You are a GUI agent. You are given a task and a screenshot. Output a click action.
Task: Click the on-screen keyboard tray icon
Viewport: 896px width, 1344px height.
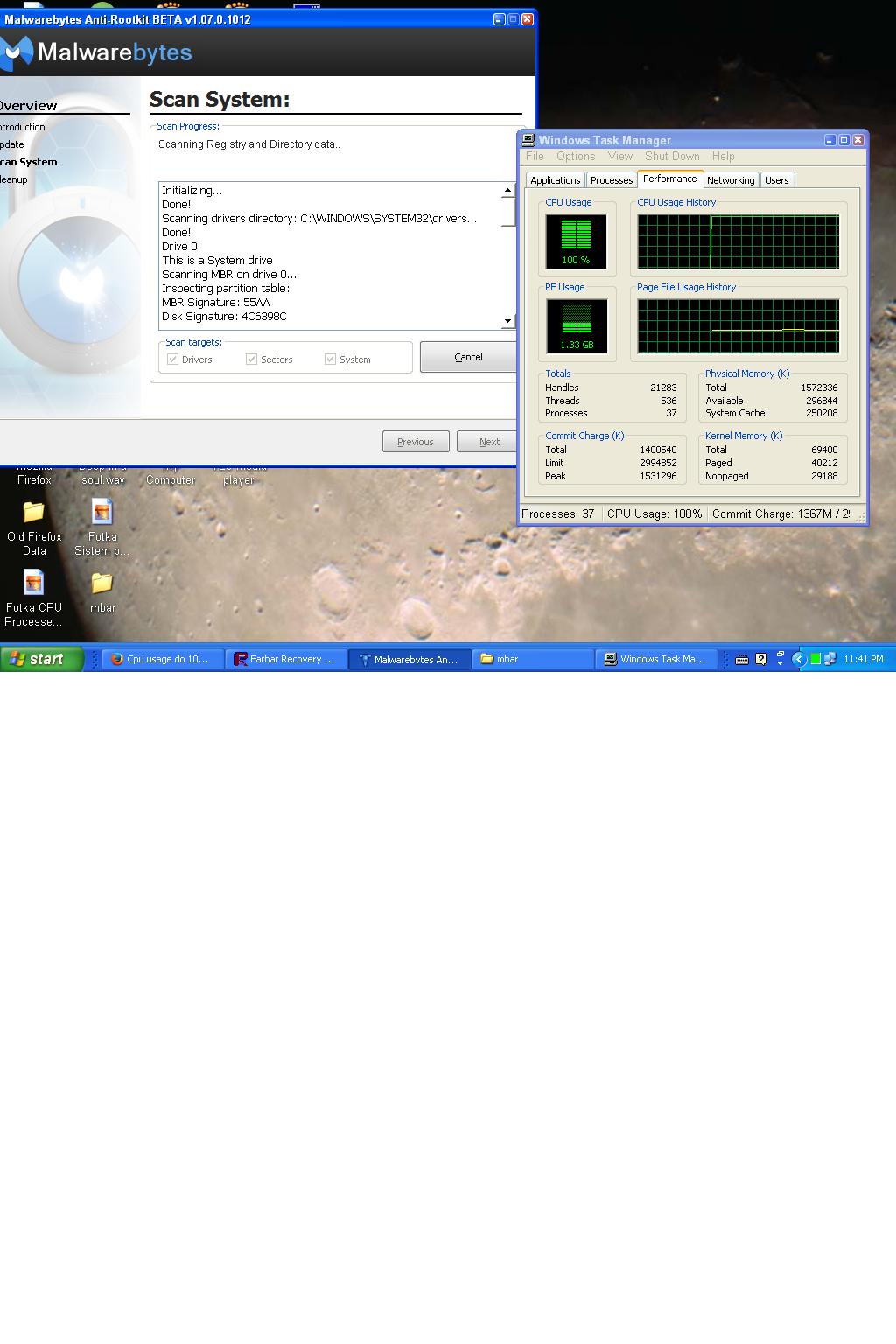pyautogui.click(x=742, y=660)
